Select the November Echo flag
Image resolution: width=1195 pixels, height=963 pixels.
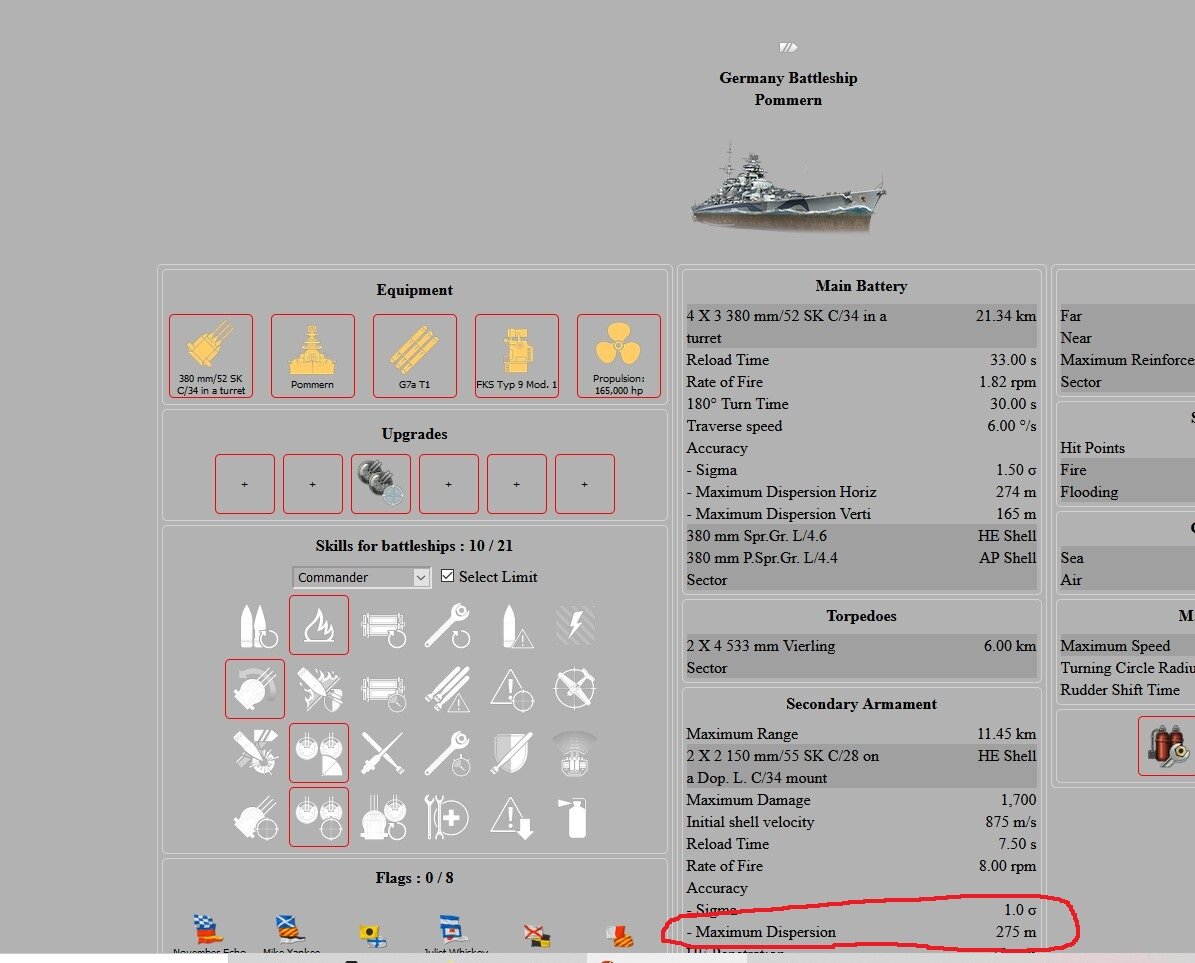pos(204,934)
